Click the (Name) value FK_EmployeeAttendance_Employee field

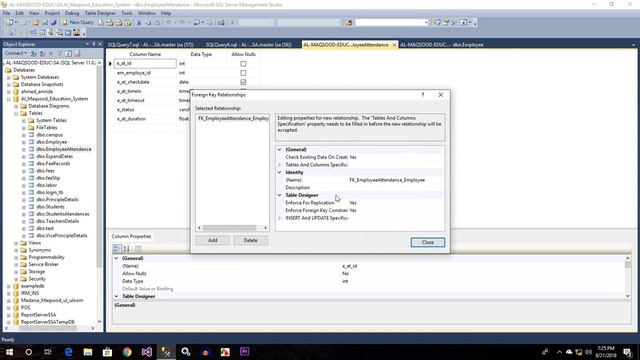396,180
